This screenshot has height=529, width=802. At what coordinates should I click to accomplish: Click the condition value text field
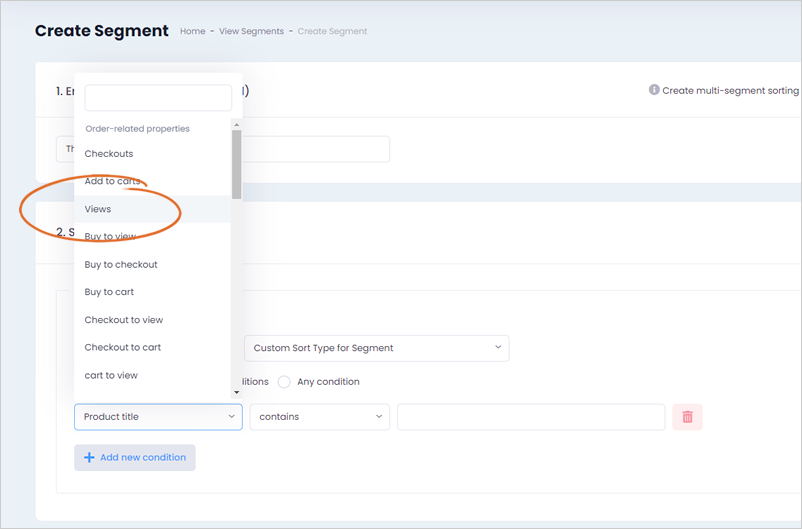[531, 417]
